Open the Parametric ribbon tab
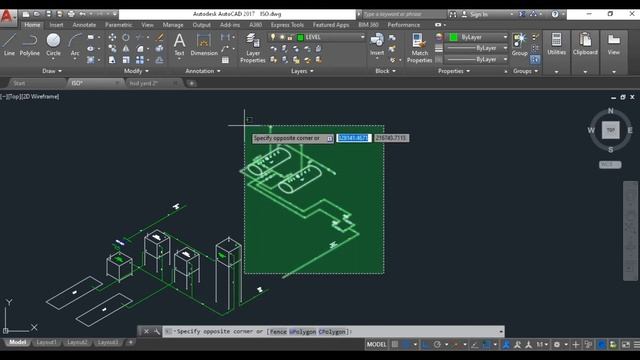Image resolution: width=640 pixels, height=360 pixels. click(x=118, y=25)
